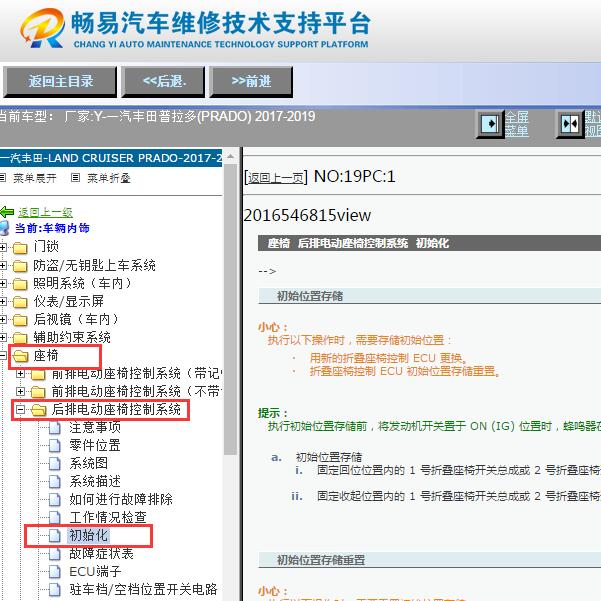
Task: Open the 座椅 tree item
Action: coord(46,356)
